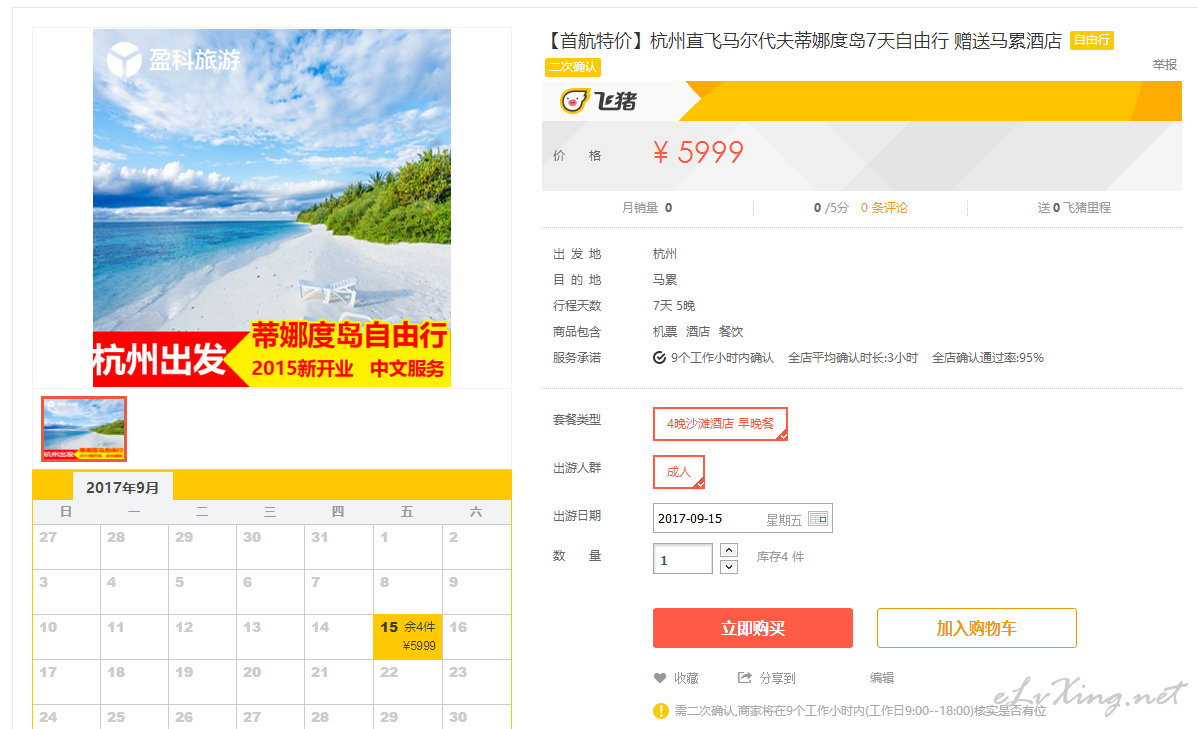Decrease quantity with the down arrow
Image resolution: width=1198 pixels, height=729 pixels.
click(x=729, y=566)
